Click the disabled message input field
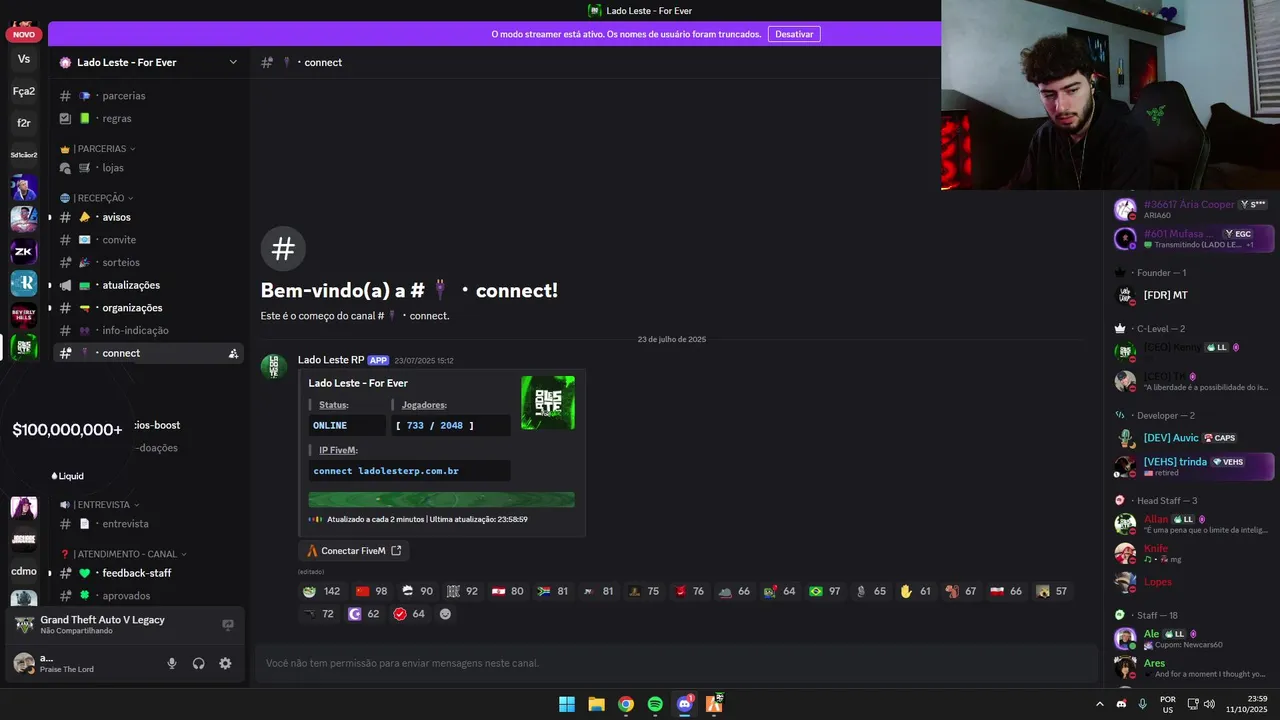This screenshot has width=1280, height=720. point(676,663)
